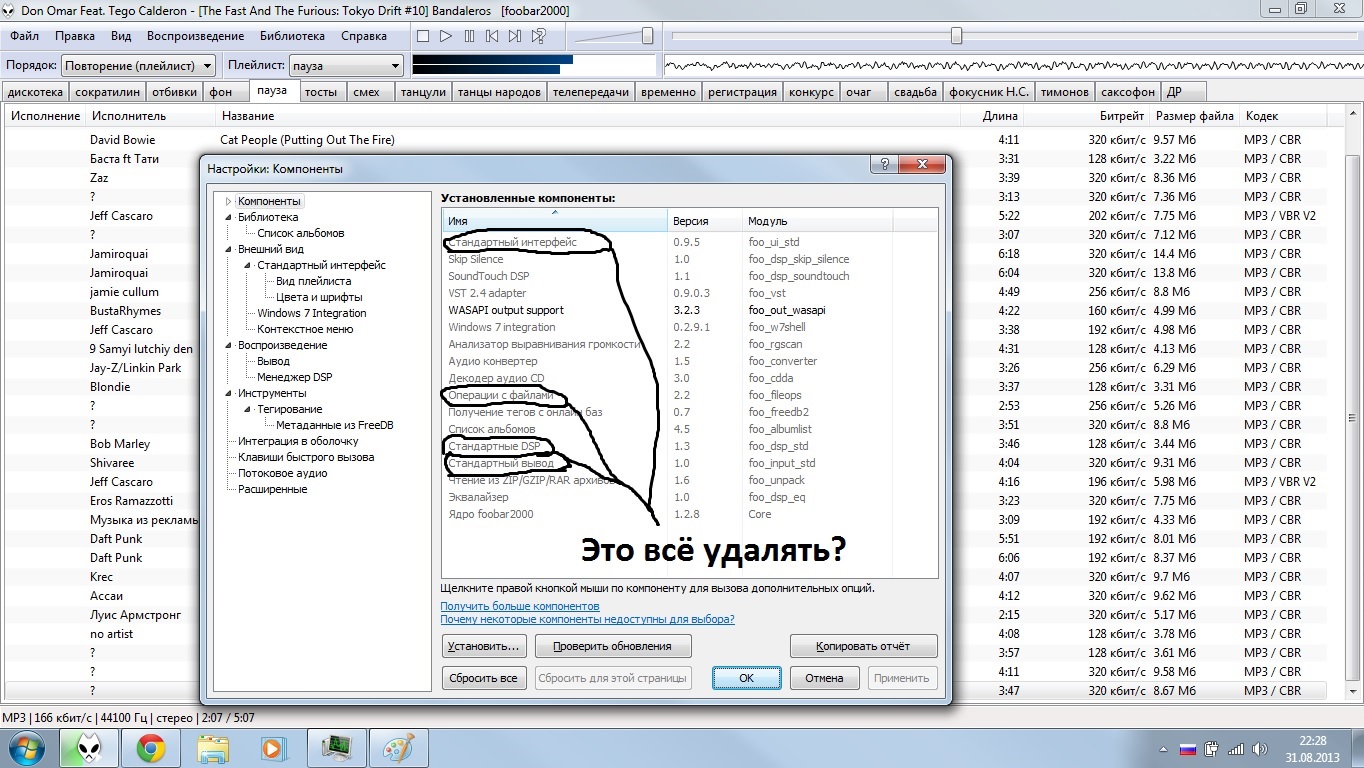The width and height of the screenshot is (1364, 768).
Task: Open the Плейлист selection dropdown
Action: pyautogui.click(x=346, y=66)
